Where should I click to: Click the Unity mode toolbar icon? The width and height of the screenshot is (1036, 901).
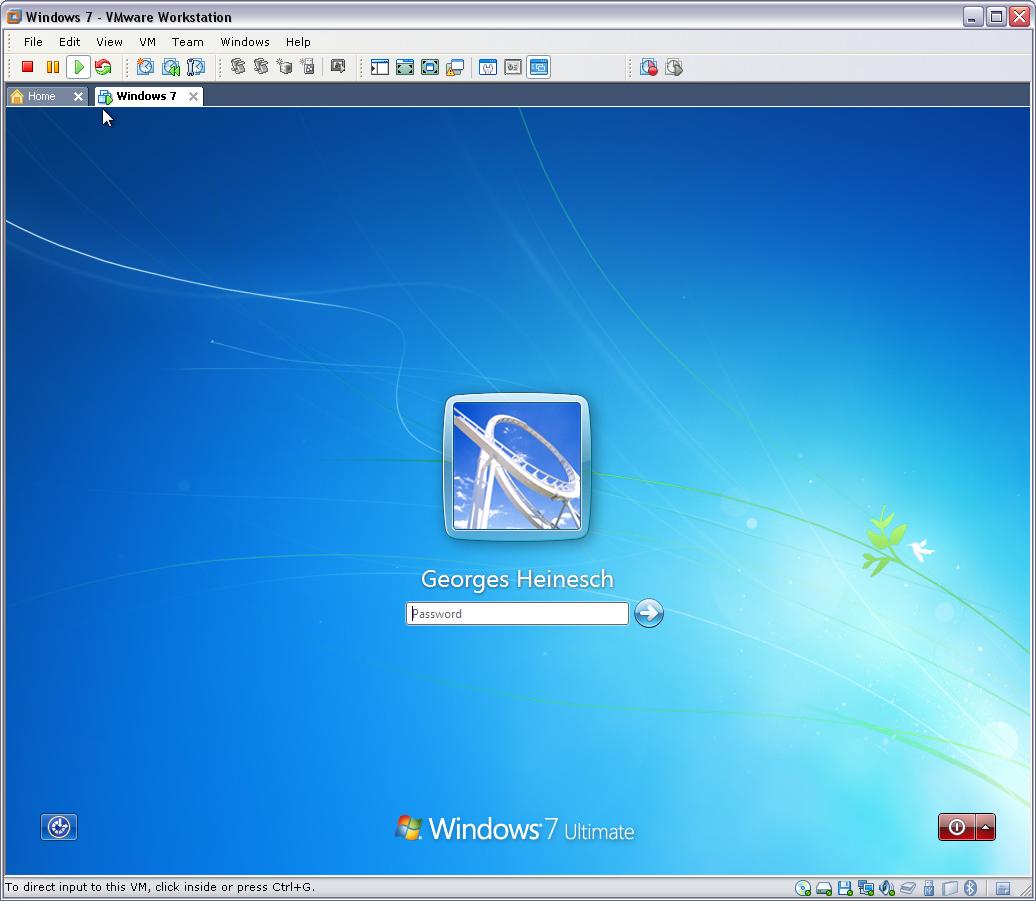pos(455,67)
